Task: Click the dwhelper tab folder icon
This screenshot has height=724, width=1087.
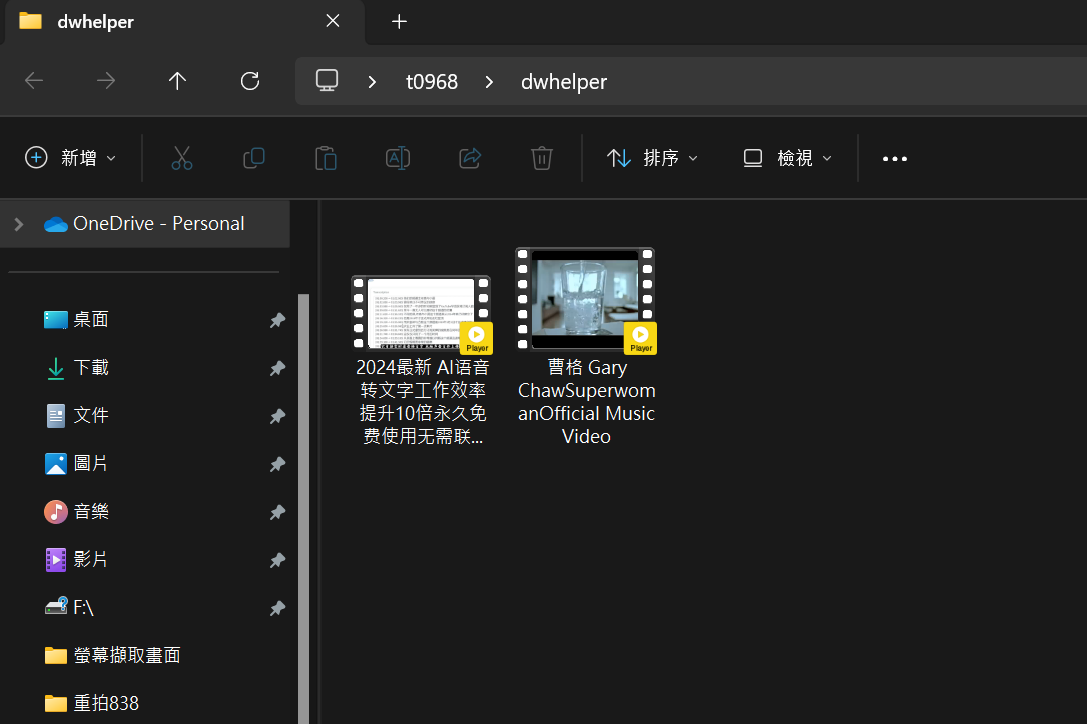Action: [x=31, y=21]
